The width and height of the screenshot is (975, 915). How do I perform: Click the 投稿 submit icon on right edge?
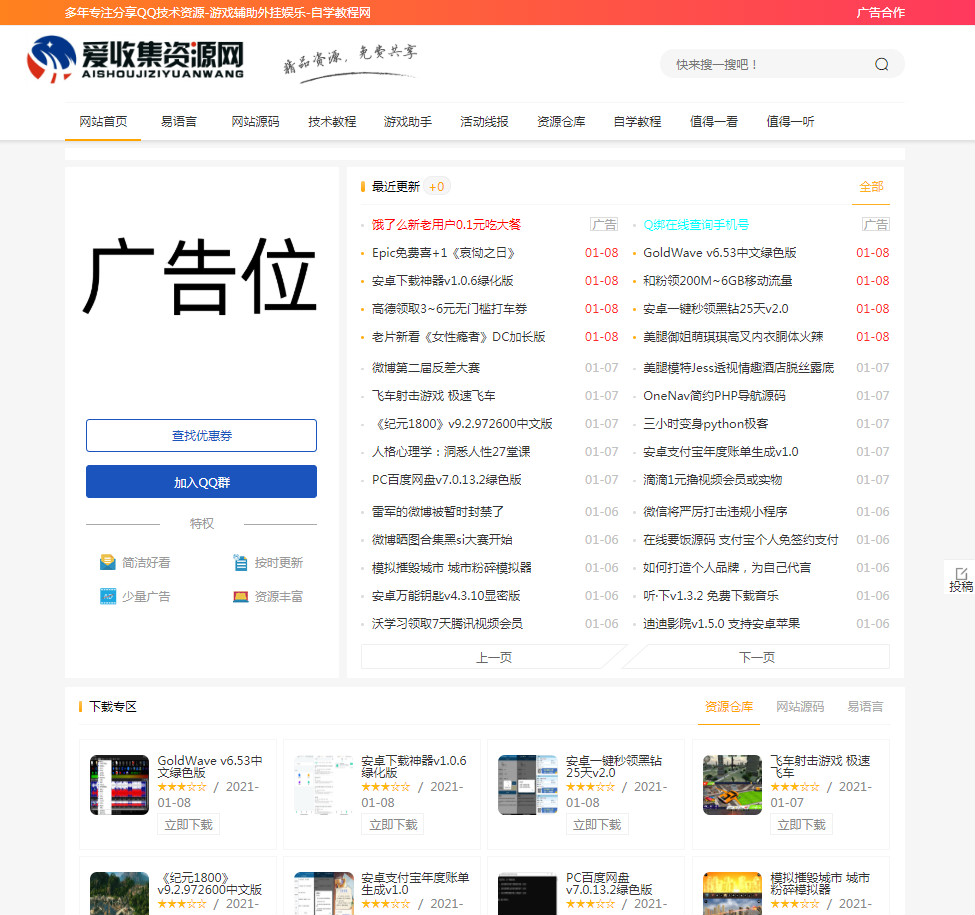tap(960, 579)
